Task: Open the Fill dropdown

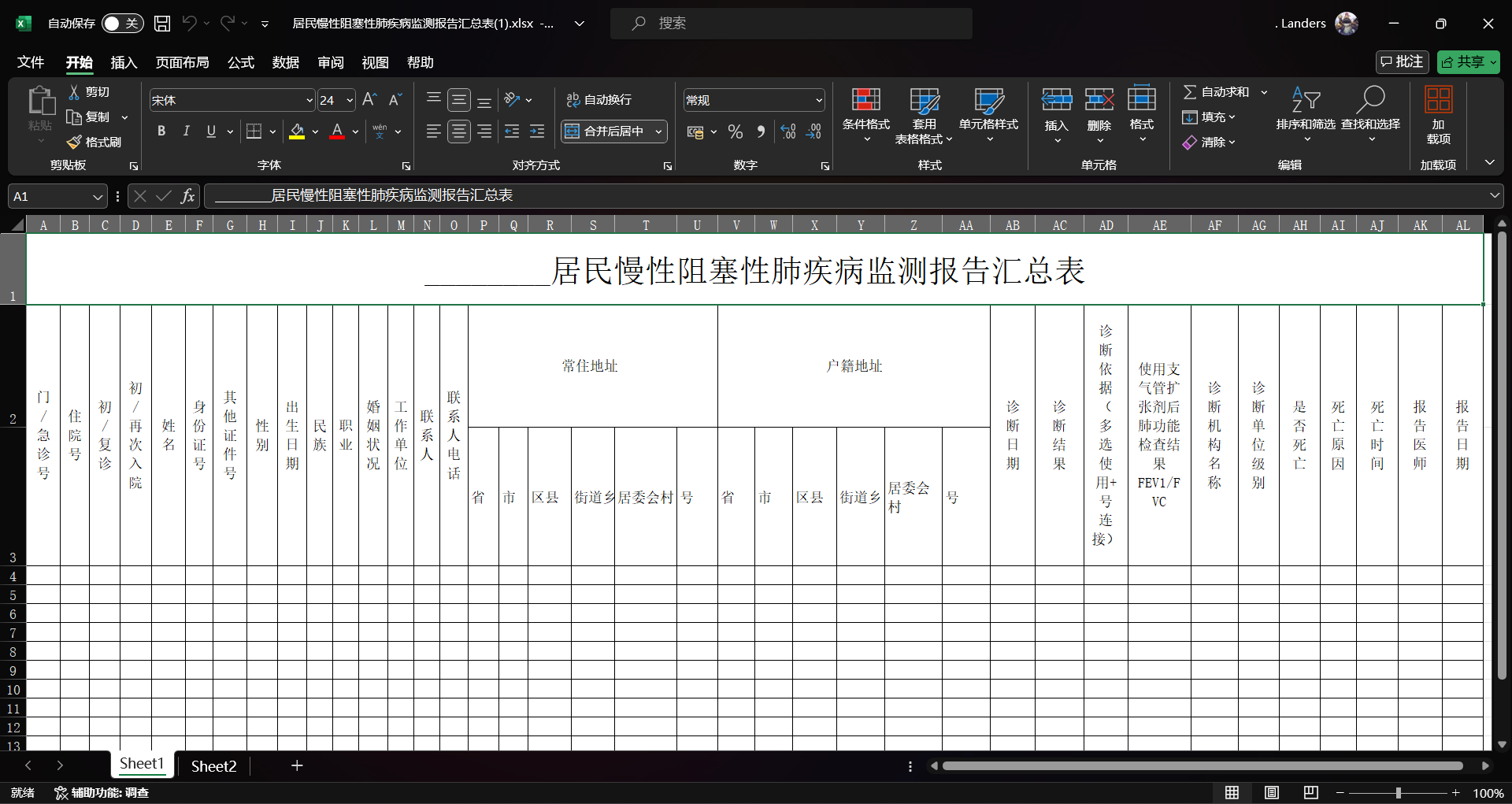Action: pyautogui.click(x=1210, y=117)
